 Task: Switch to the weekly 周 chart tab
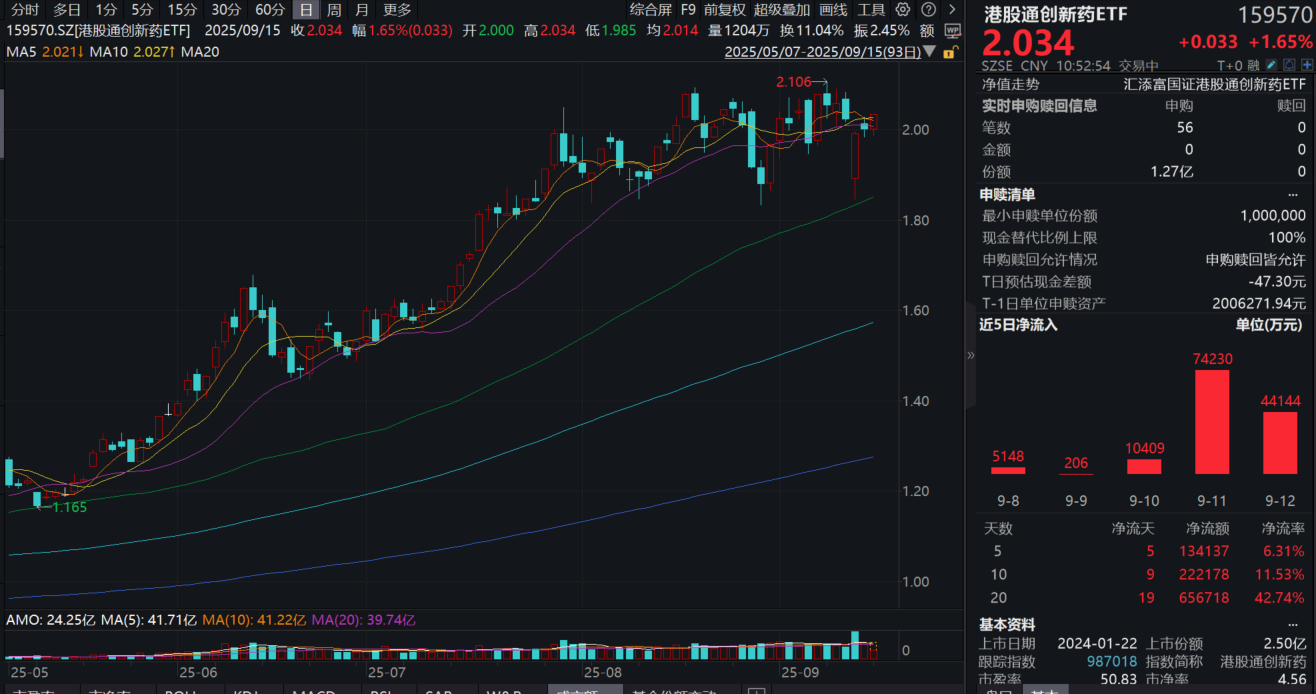(x=334, y=10)
